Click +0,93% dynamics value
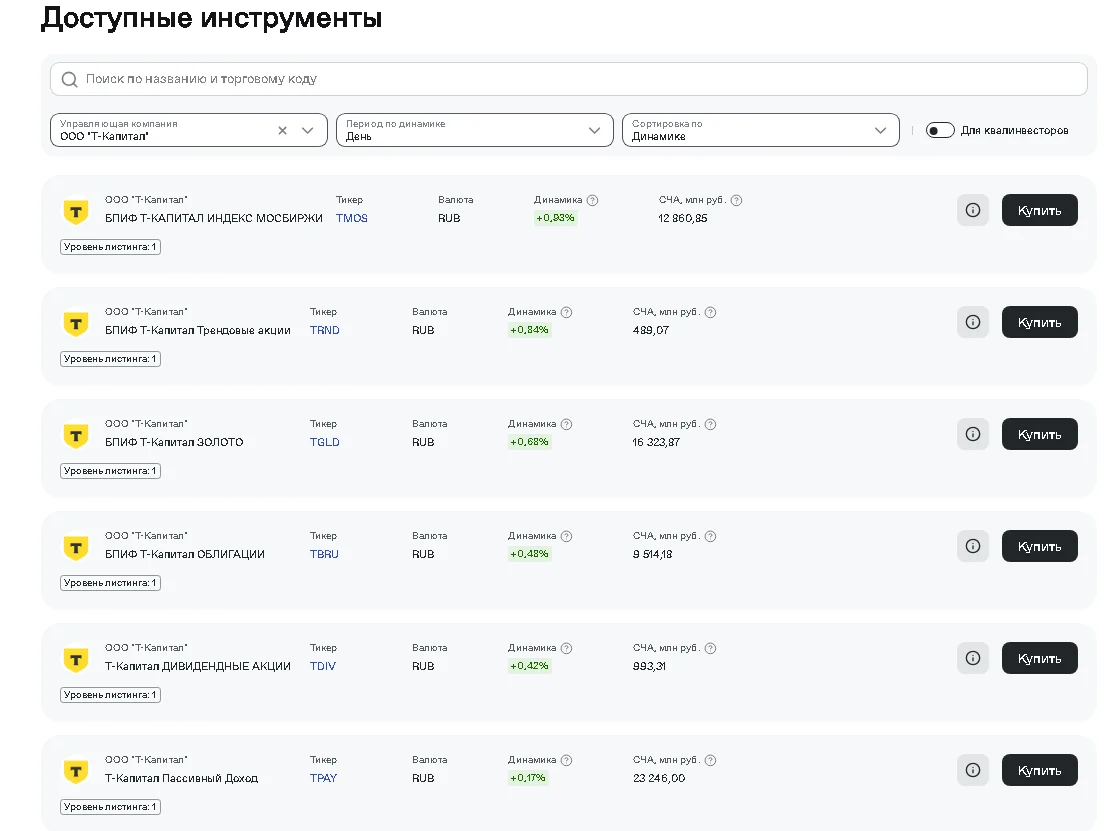 (556, 218)
